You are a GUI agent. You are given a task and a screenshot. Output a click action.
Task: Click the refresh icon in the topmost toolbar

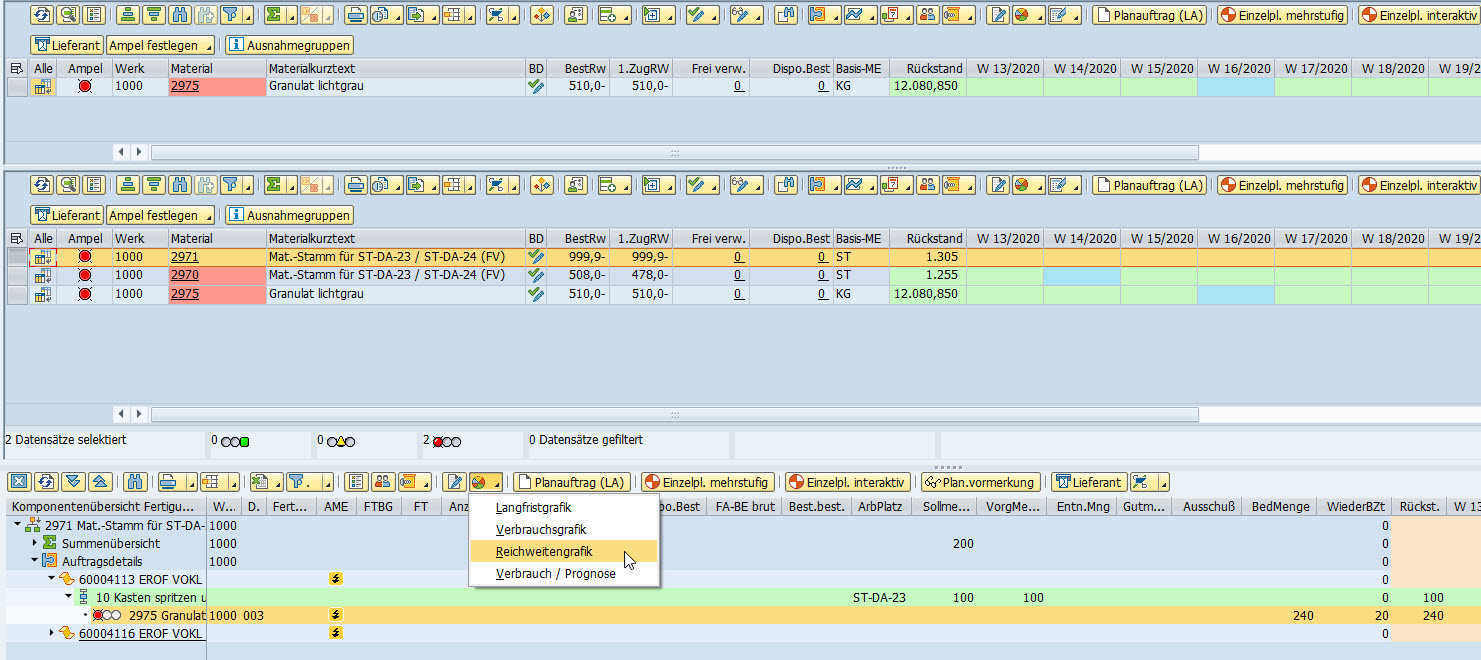click(x=41, y=16)
